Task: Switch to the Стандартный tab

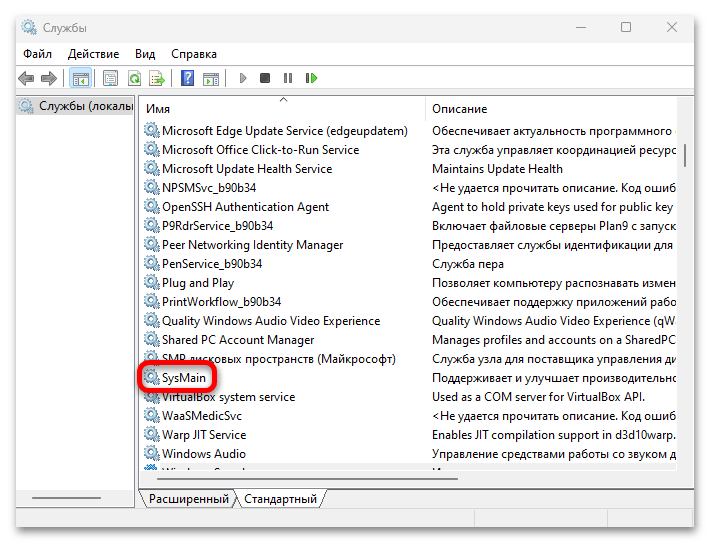Action: pos(280,499)
